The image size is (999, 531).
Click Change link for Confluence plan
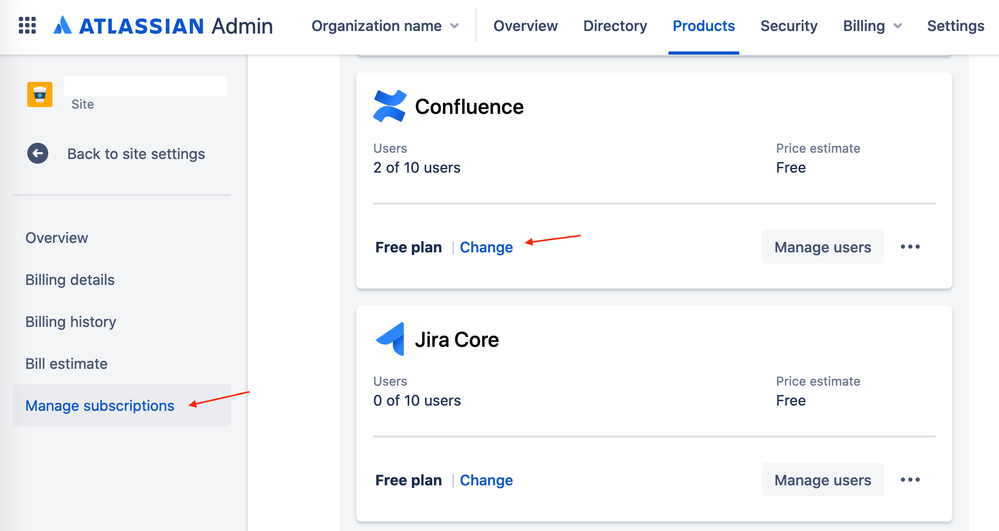click(486, 247)
